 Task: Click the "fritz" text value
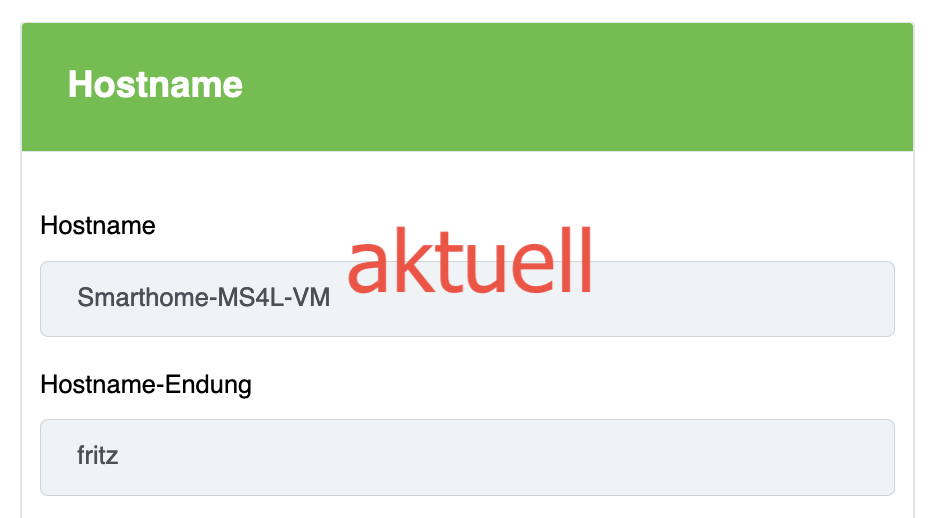click(x=98, y=456)
